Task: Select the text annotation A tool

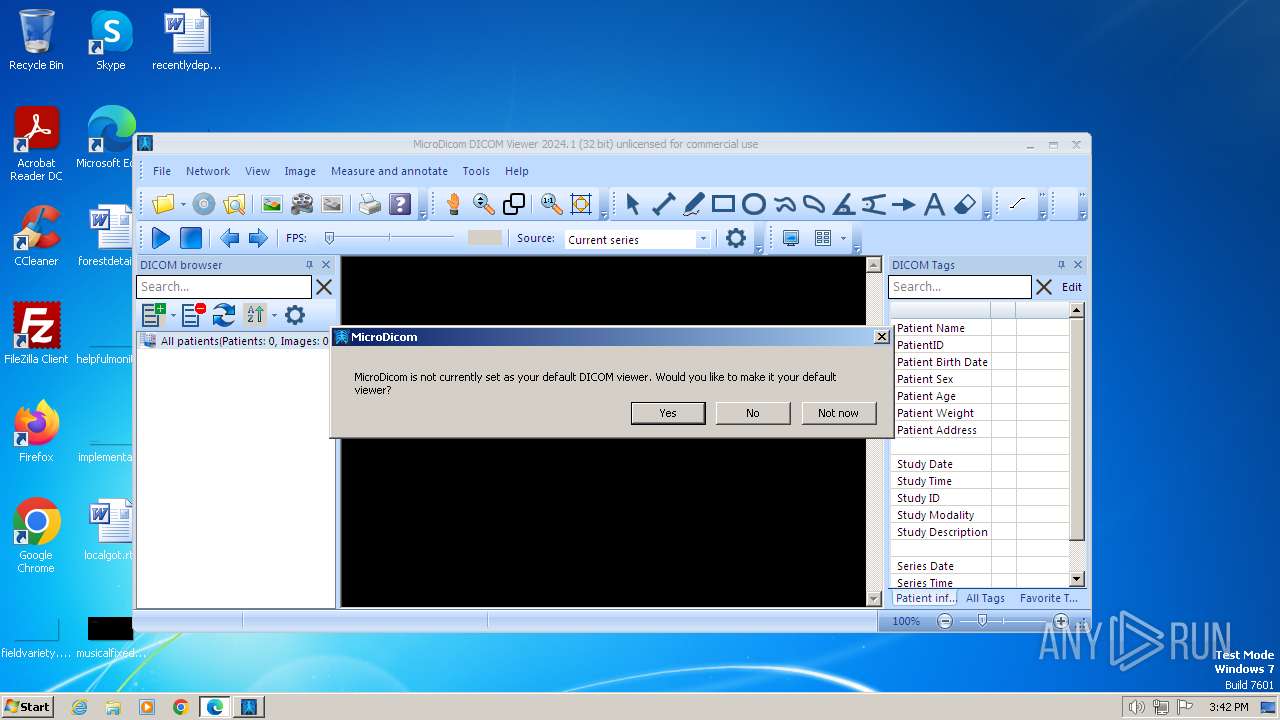Action: coord(934,204)
